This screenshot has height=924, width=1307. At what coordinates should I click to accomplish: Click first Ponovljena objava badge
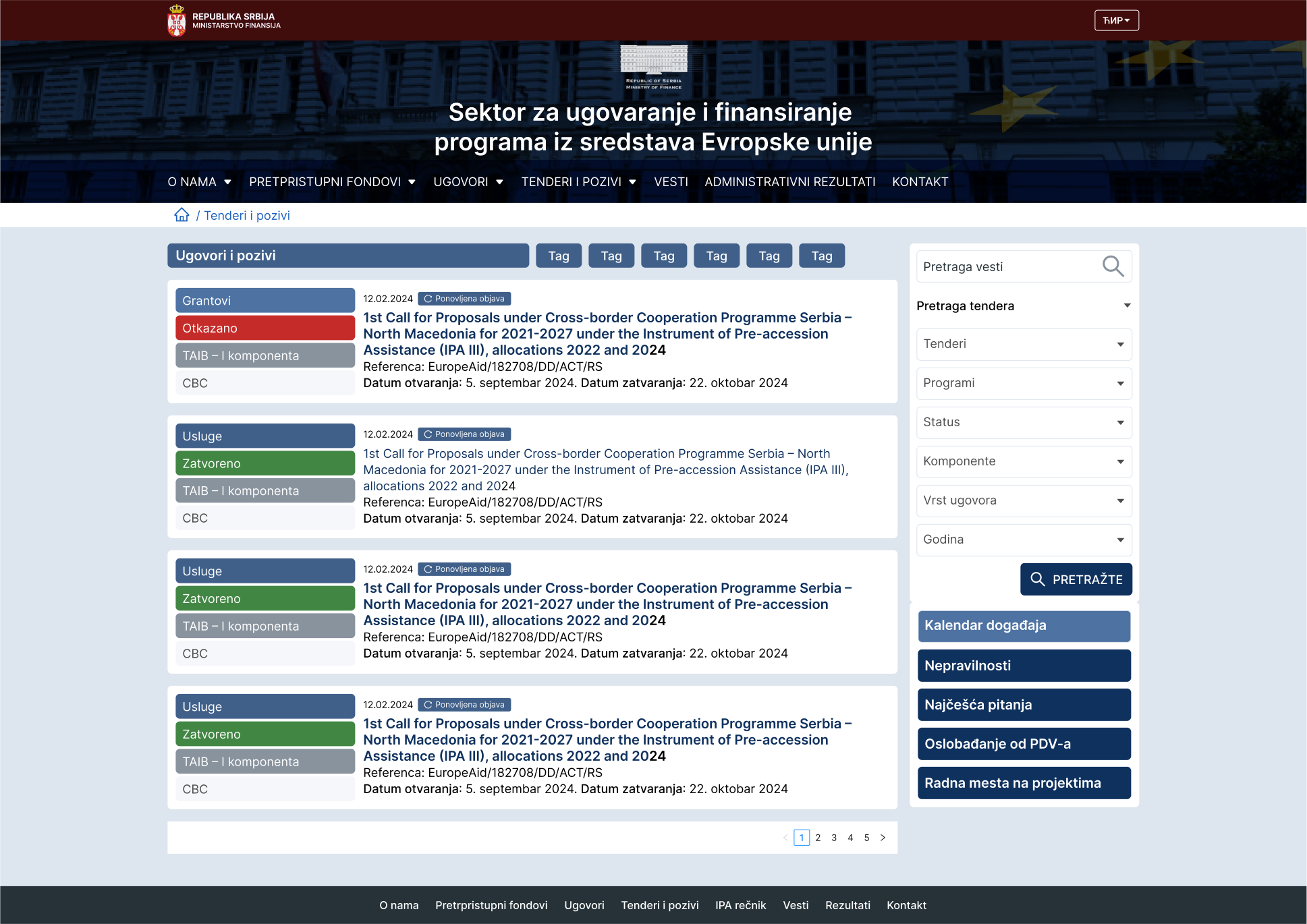[x=464, y=299]
